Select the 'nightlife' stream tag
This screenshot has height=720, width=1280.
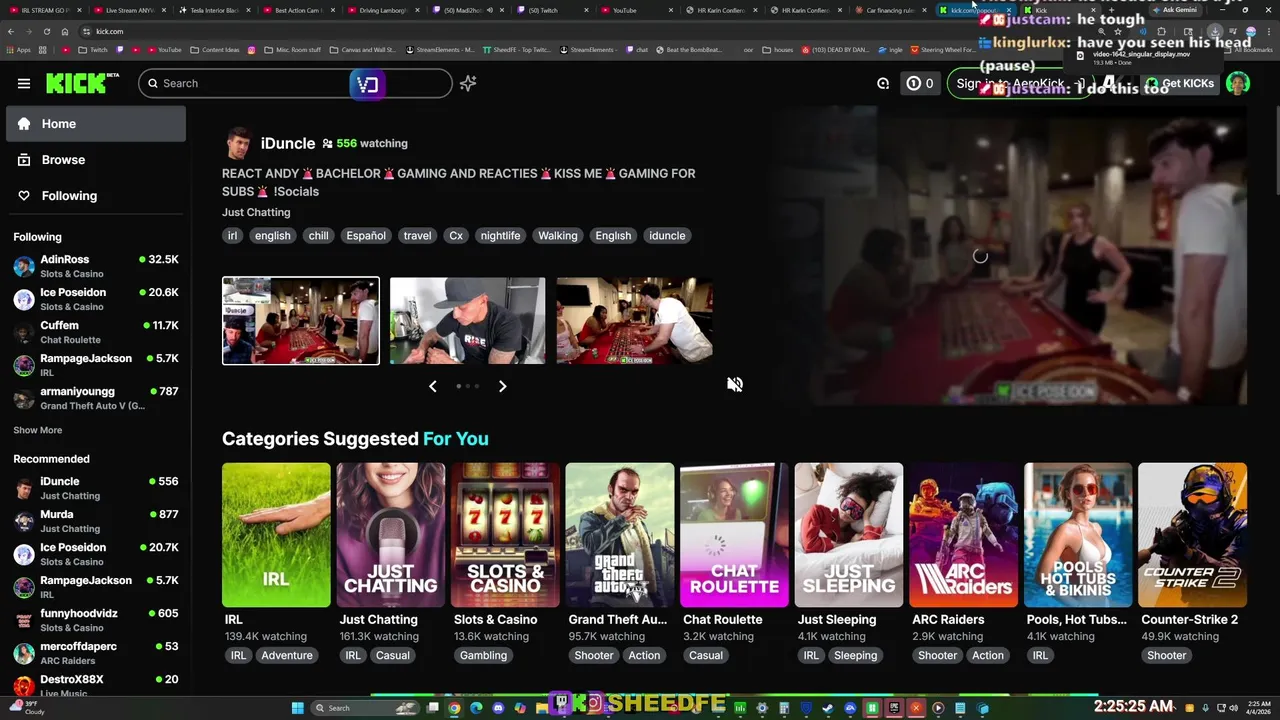pyautogui.click(x=500, y=236)
